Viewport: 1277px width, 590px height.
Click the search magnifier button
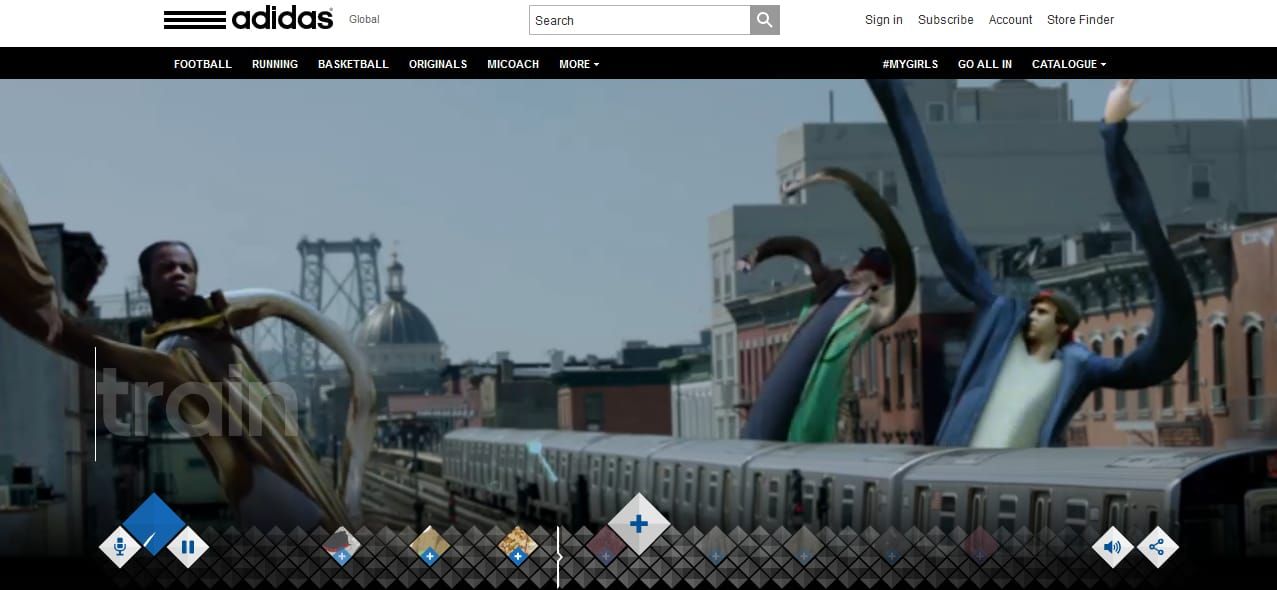coord(764,20)
